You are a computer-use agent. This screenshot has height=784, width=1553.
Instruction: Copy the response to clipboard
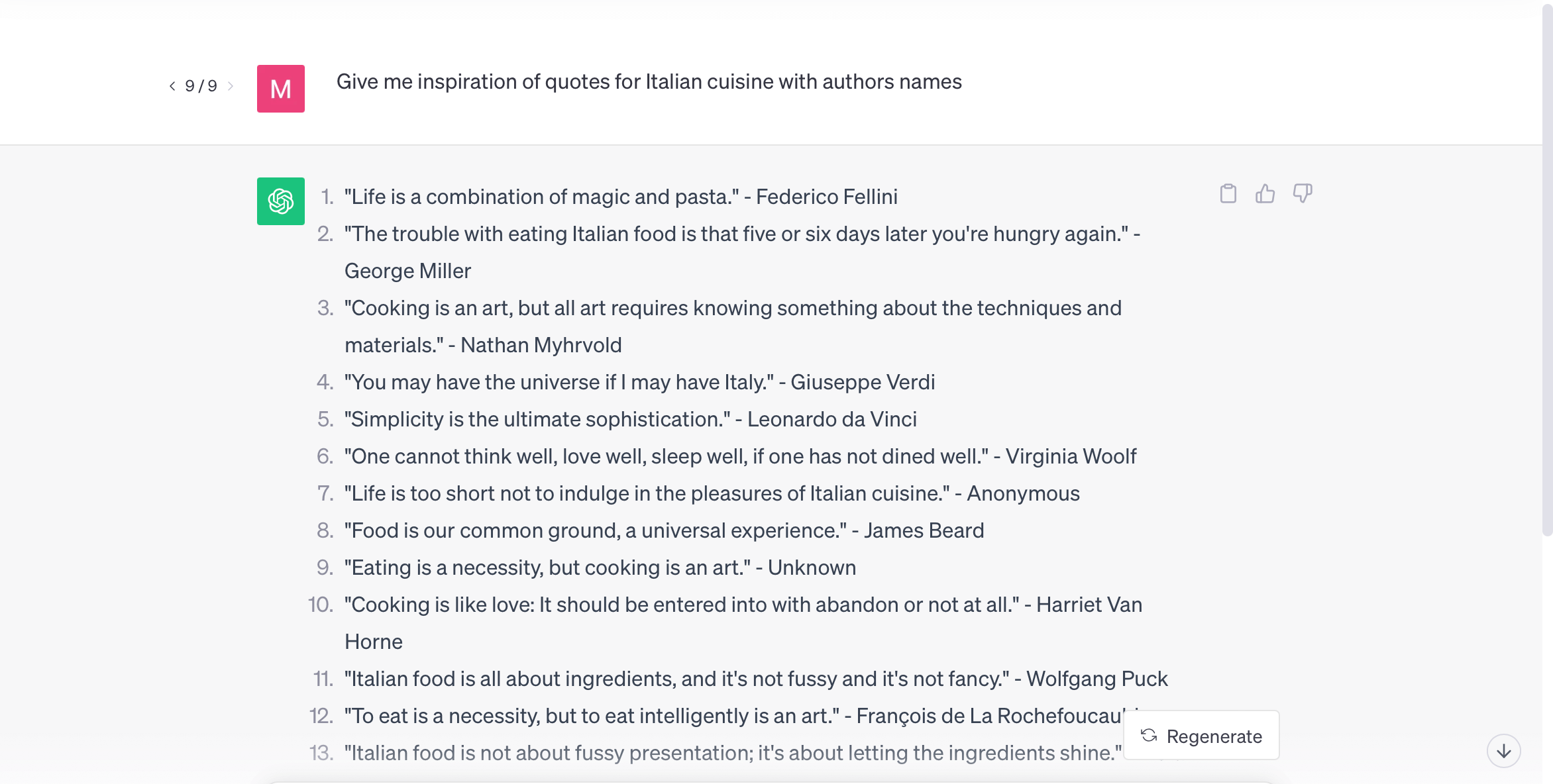point(1228,194)
